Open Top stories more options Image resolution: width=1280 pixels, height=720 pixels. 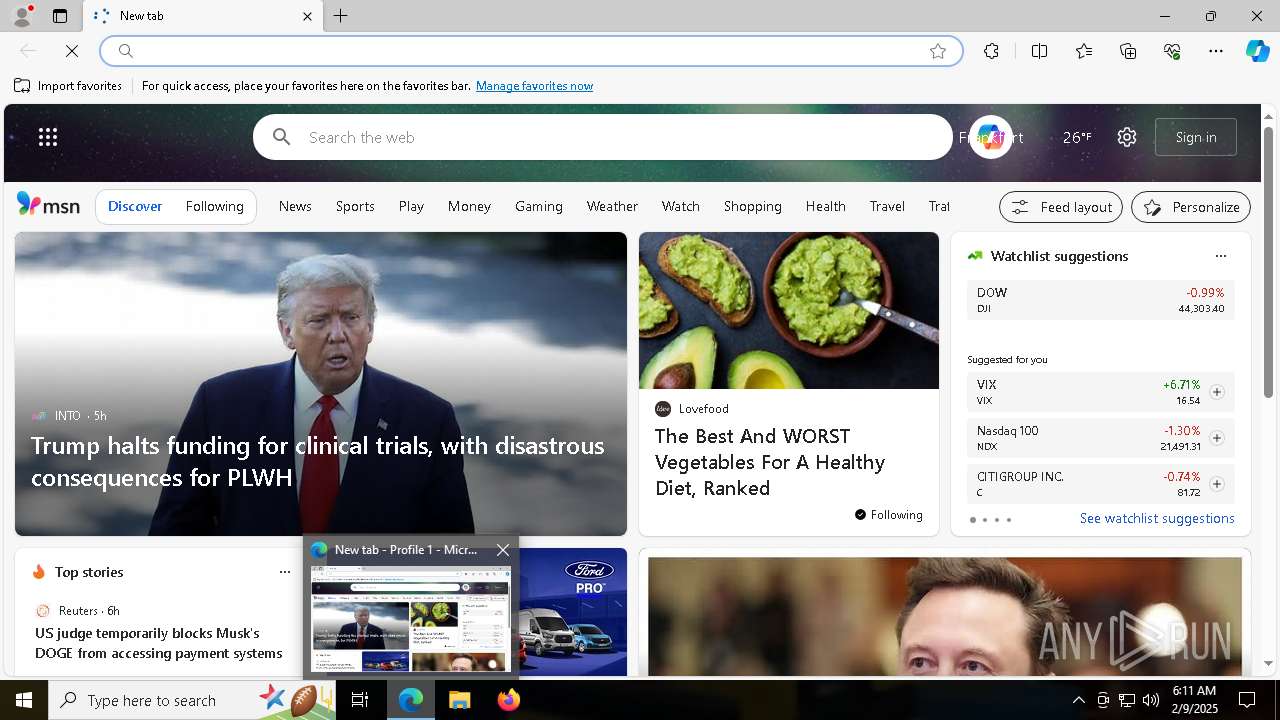[285, 572]
